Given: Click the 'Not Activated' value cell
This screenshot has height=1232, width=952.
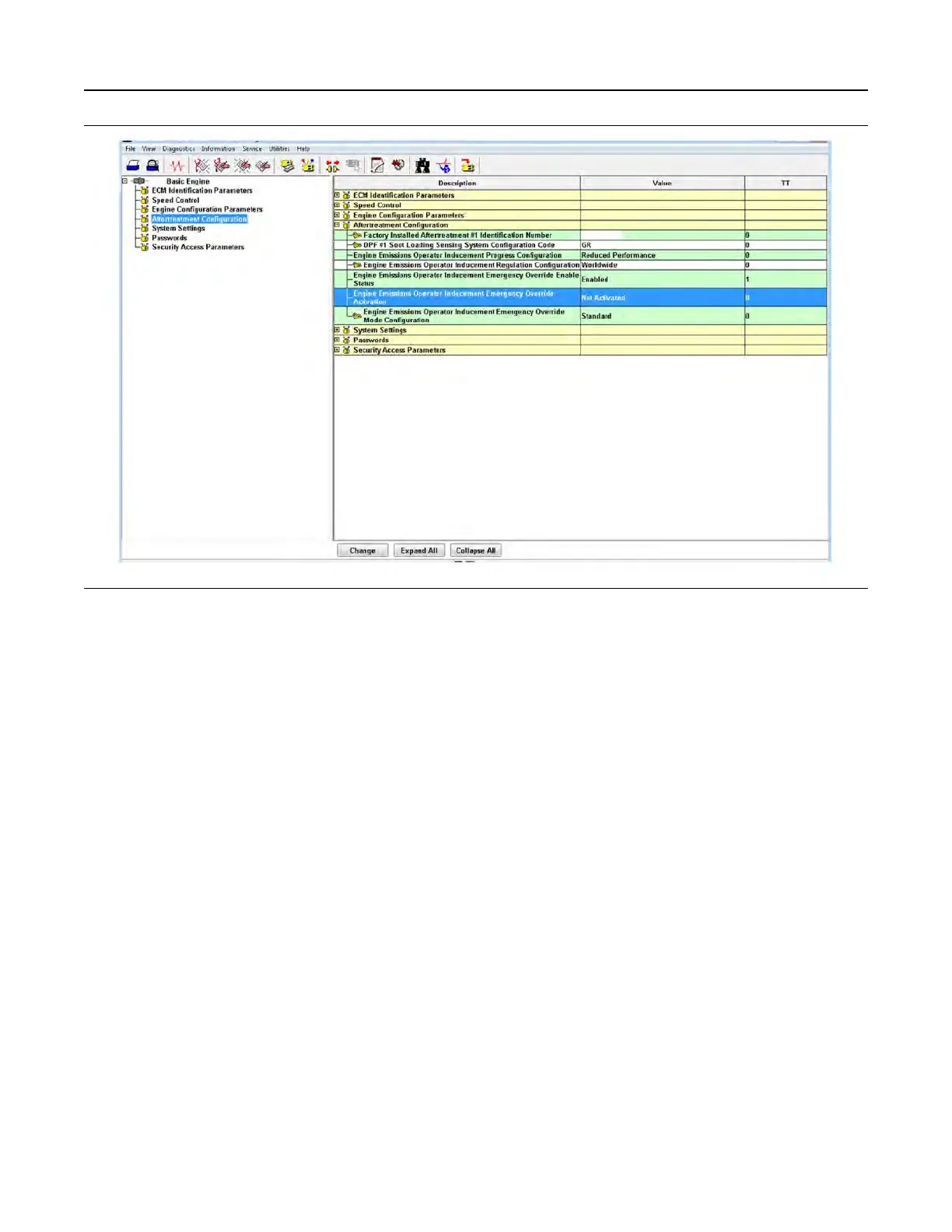Looking at the screenshot, I should click(663, 298).
